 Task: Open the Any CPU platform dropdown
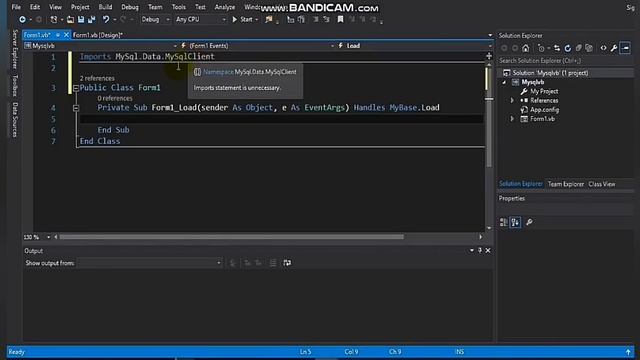point(200,19)
